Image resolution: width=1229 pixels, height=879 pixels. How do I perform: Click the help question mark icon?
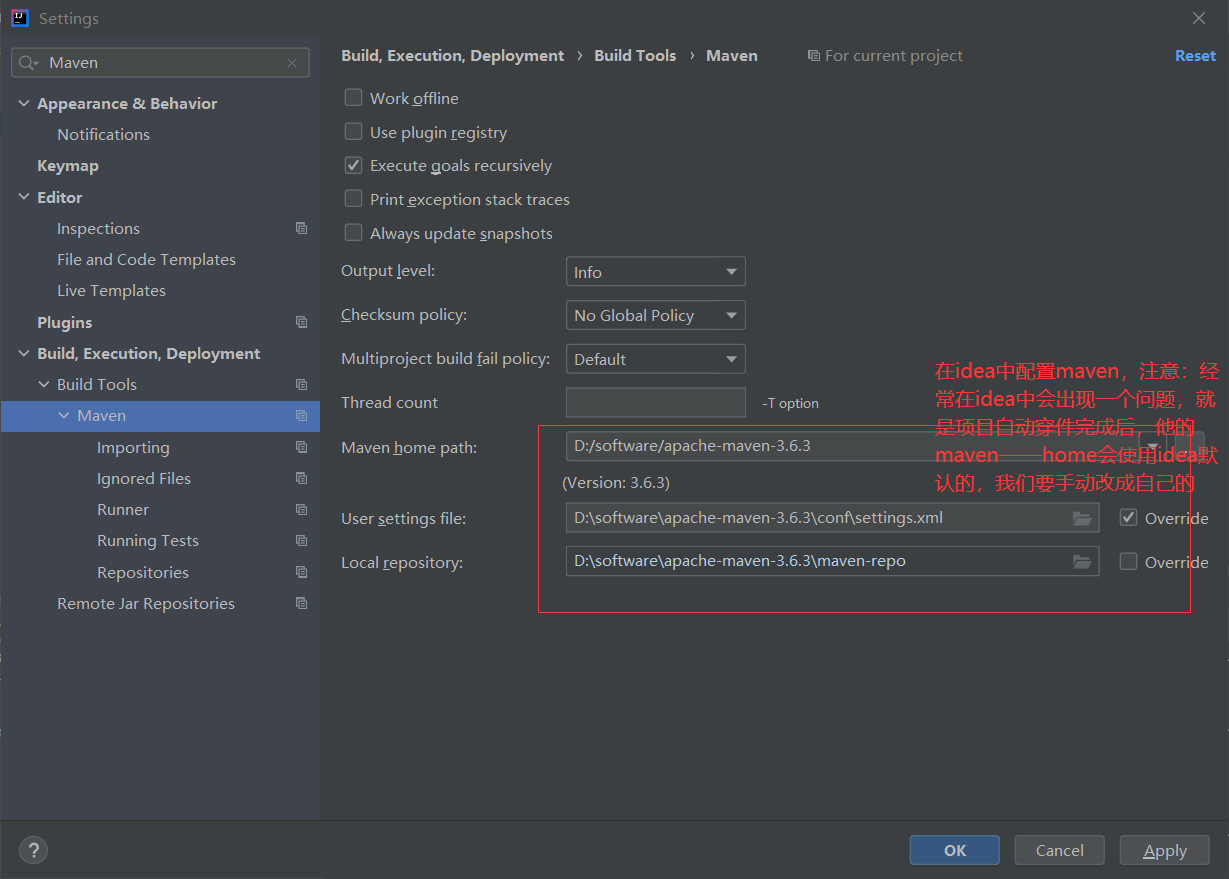point(33,850)
